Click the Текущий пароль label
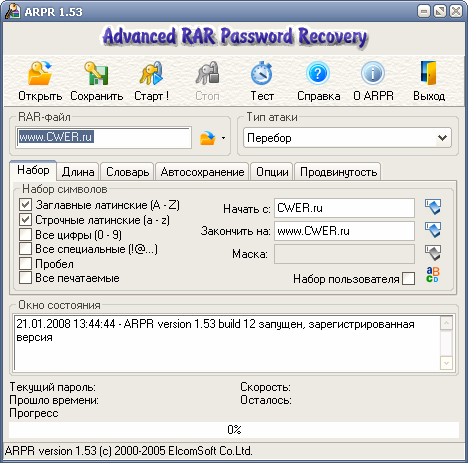 (x=52, y=387)
